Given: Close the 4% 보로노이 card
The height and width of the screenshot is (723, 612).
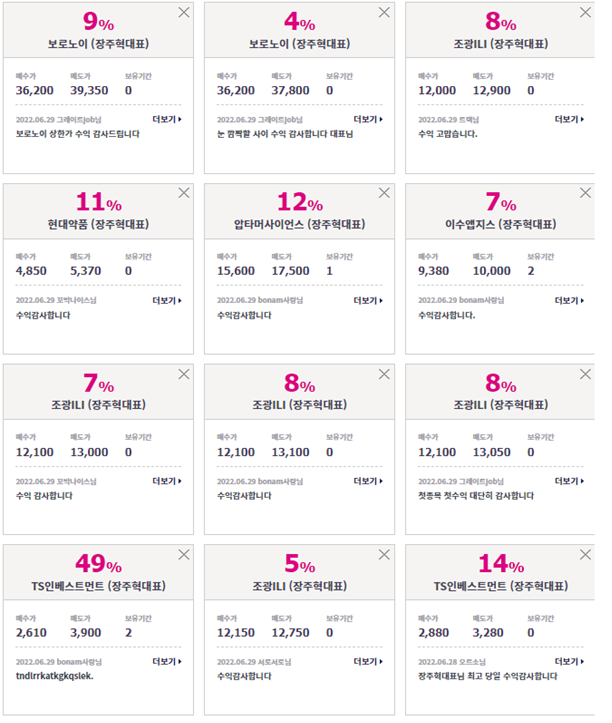Looking at the screenshot, I should (x=384, y=12).
